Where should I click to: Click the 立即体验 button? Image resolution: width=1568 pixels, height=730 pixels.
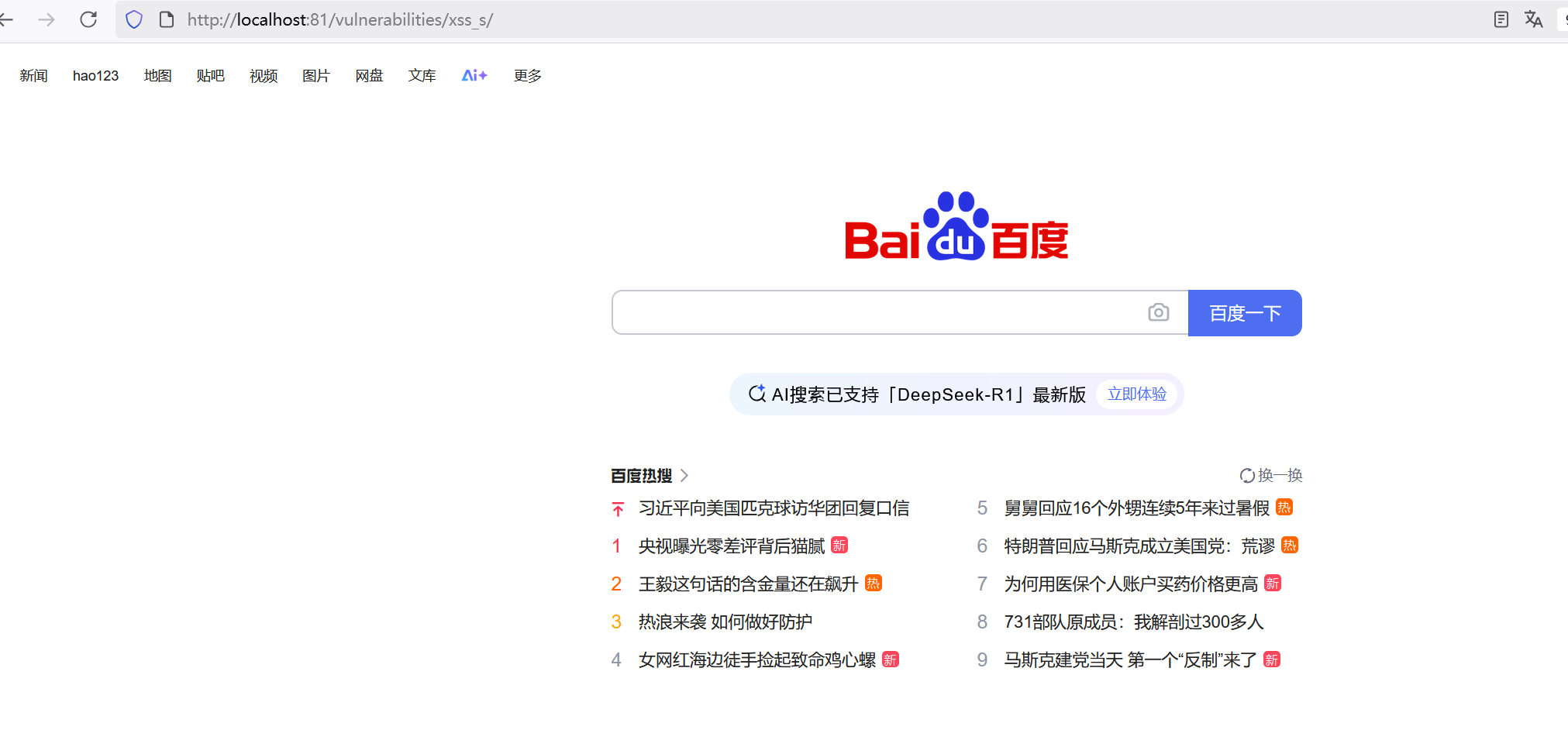pyautogui.click(x=1137, y=394)
